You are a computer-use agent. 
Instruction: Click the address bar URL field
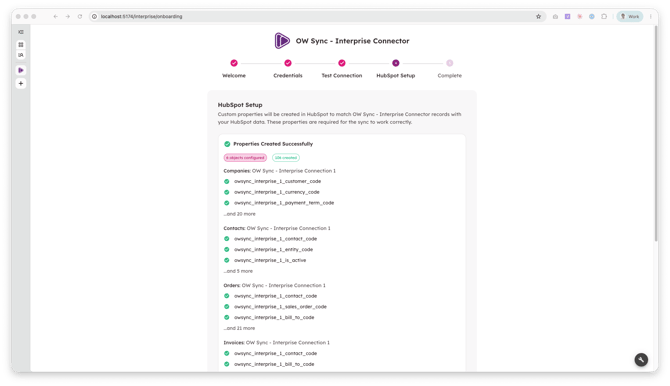316,16
